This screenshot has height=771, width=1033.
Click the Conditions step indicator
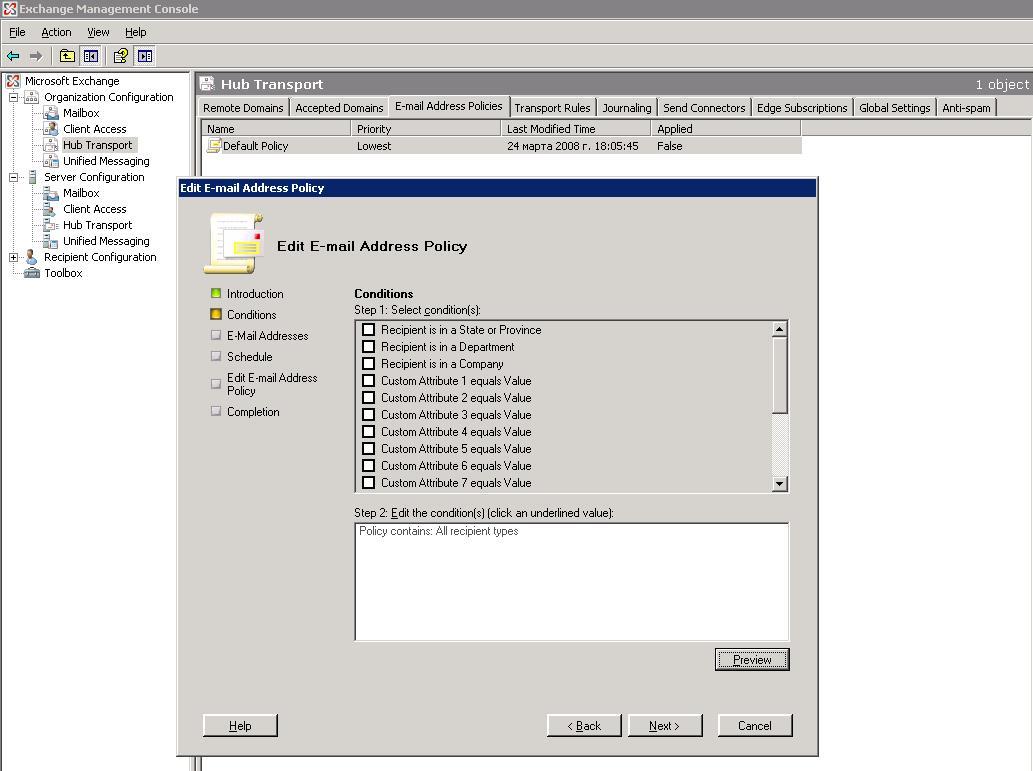point(216,314)
